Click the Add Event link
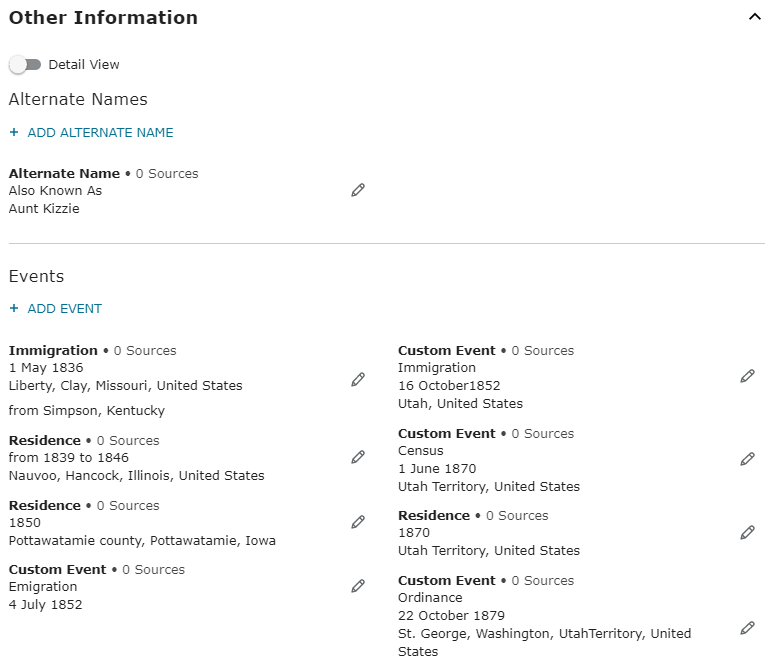 (64, 309)
